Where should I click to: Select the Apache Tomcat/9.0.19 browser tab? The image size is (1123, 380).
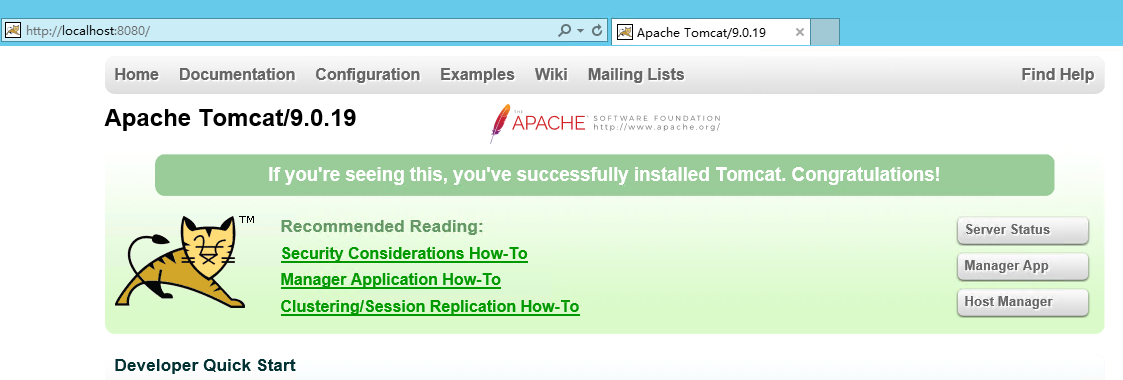coord(710,32)
